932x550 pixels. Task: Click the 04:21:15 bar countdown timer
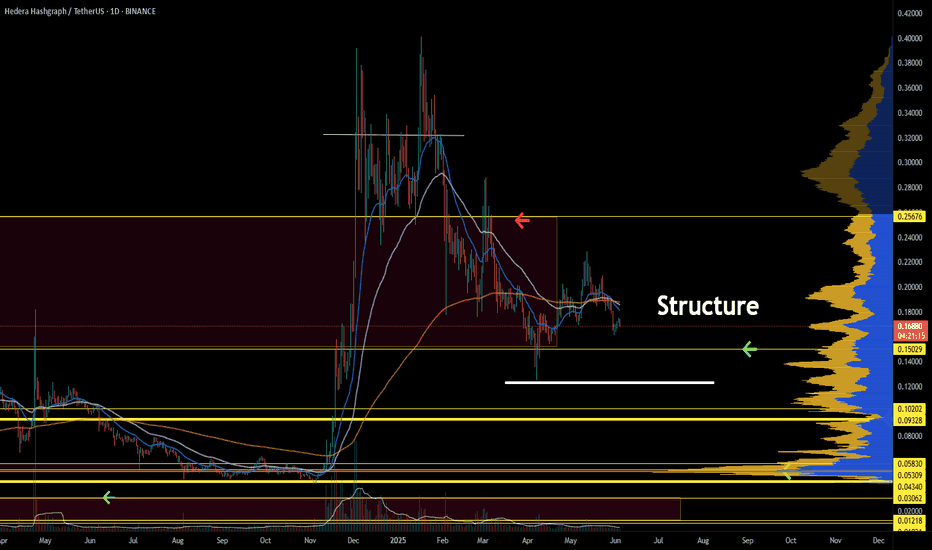click(x=910, y=335)
